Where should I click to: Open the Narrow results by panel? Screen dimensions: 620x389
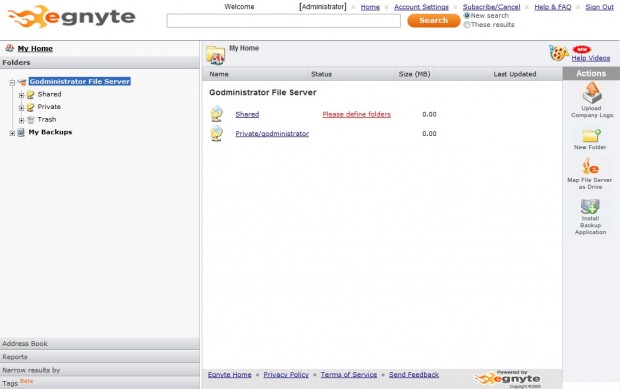[100, 370]
